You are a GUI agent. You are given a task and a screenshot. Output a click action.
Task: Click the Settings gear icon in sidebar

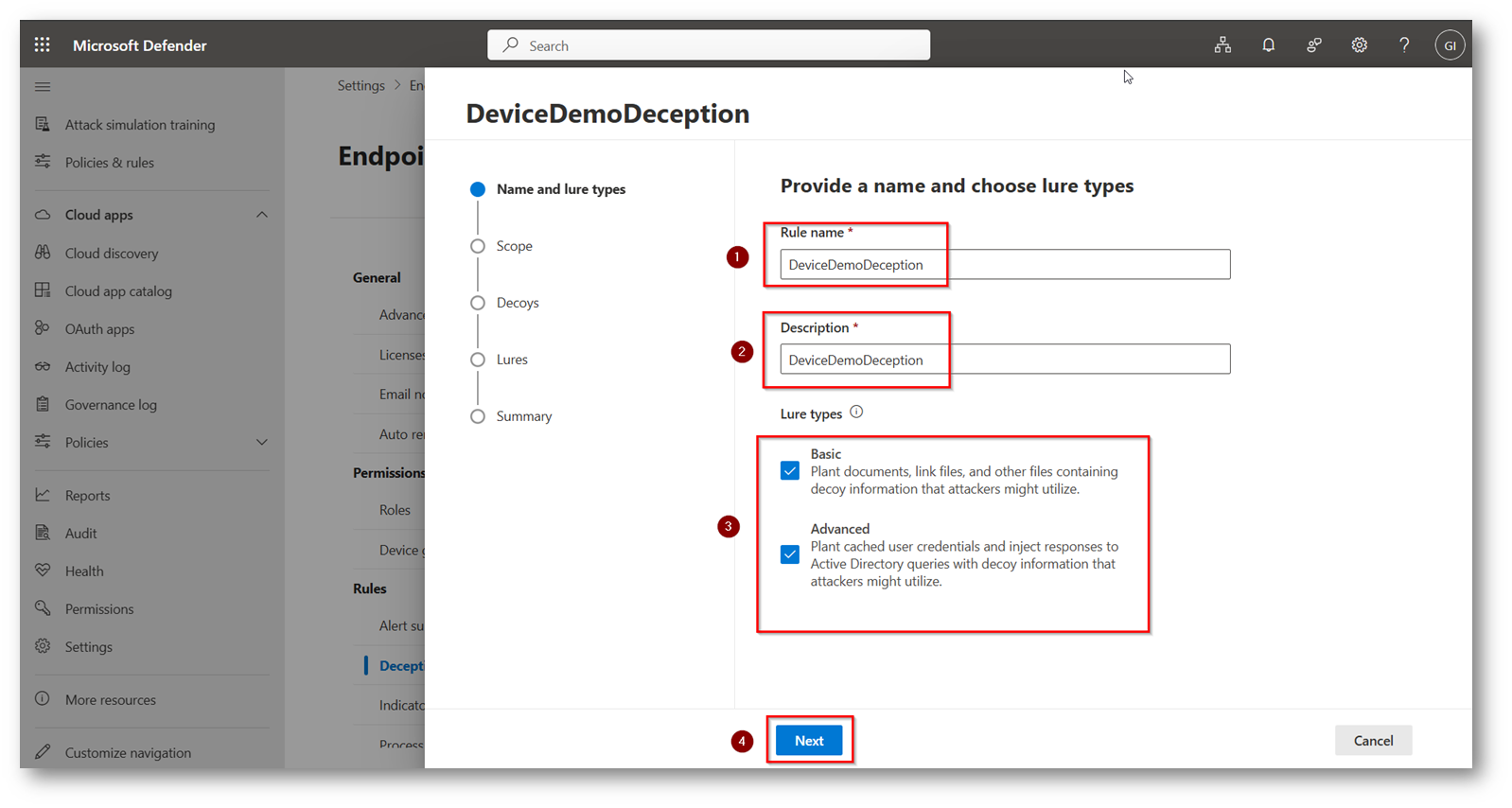click(43, 646)
